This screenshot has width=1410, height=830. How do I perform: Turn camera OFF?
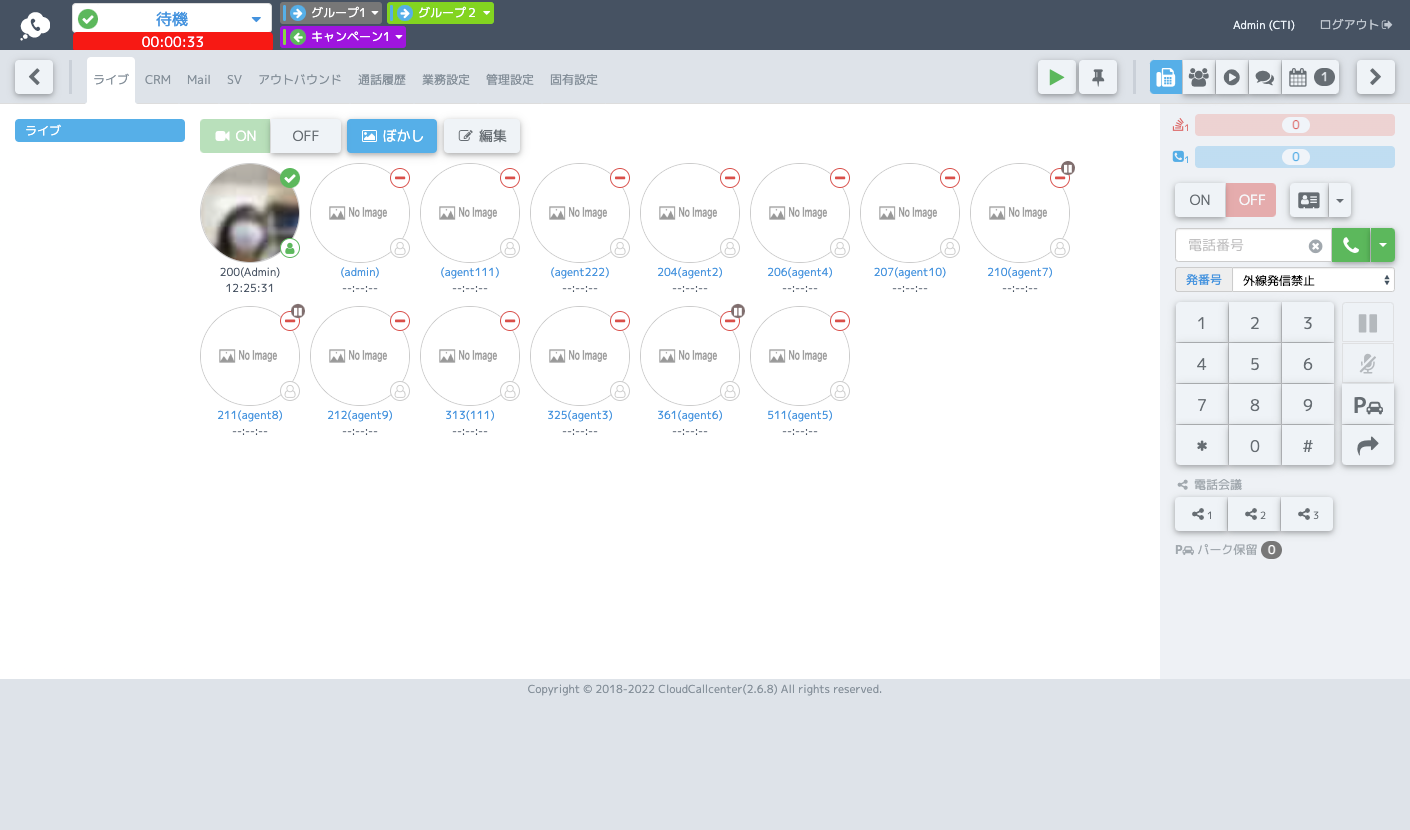point(306,136)
